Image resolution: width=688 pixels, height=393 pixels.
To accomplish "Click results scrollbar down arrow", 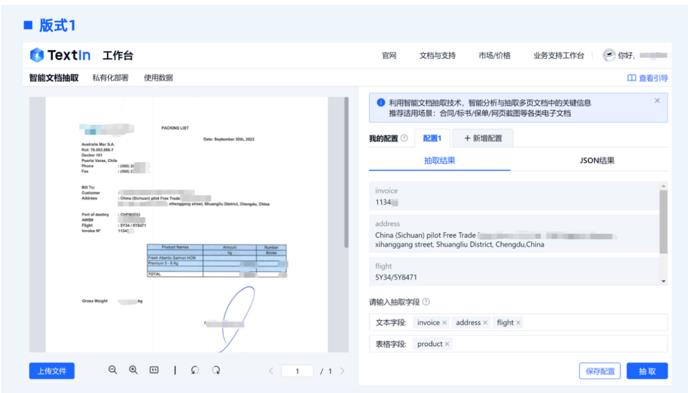I will tap(663, 281).
